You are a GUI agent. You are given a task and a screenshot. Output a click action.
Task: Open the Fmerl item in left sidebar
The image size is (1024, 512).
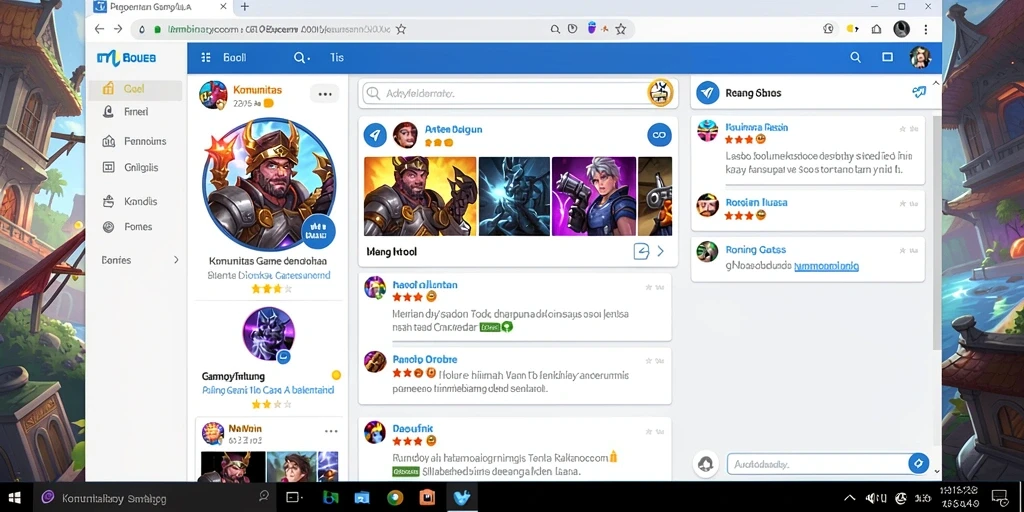[135, 112]
